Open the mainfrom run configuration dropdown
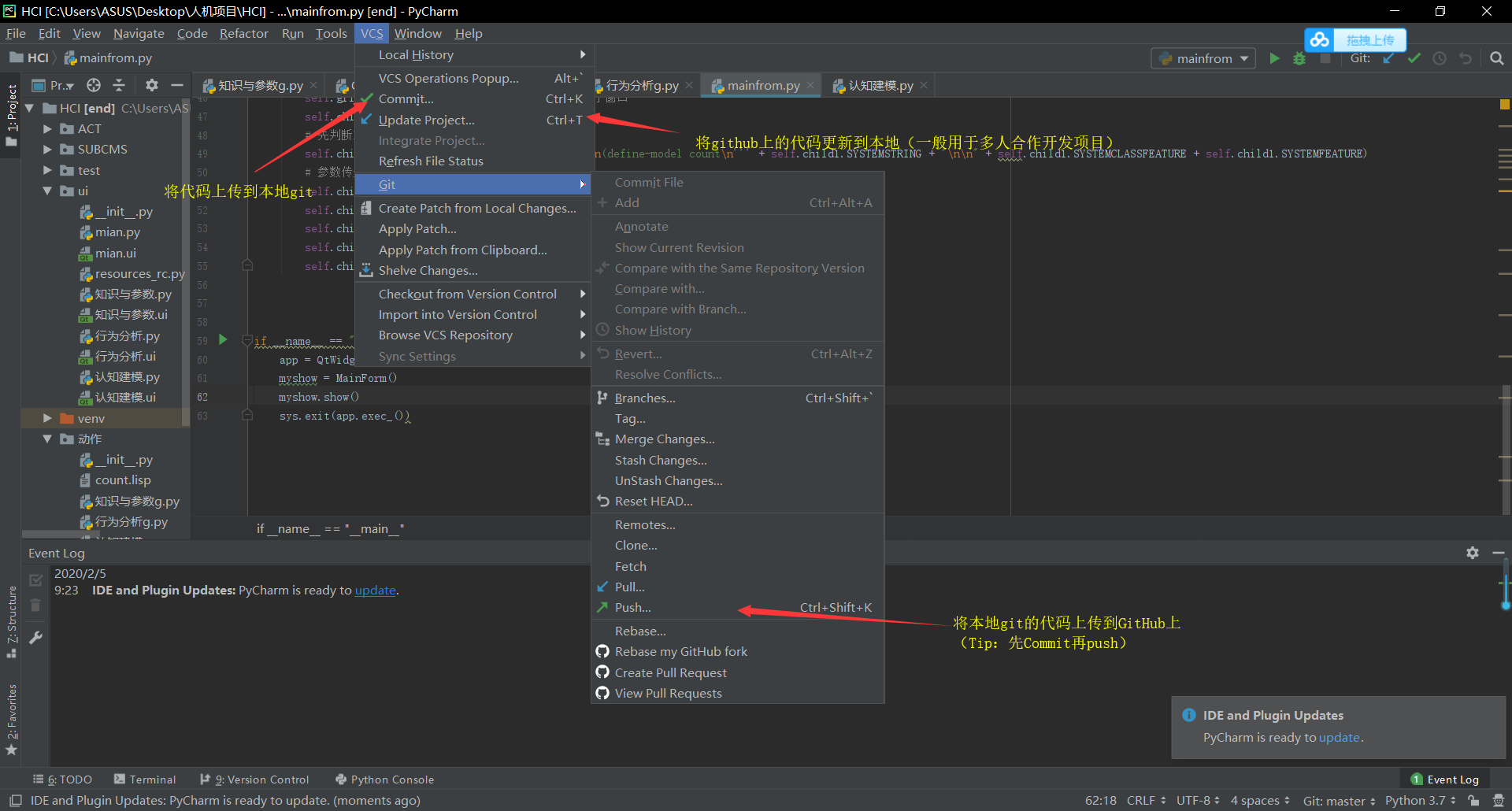 [x=1203, y=58]
